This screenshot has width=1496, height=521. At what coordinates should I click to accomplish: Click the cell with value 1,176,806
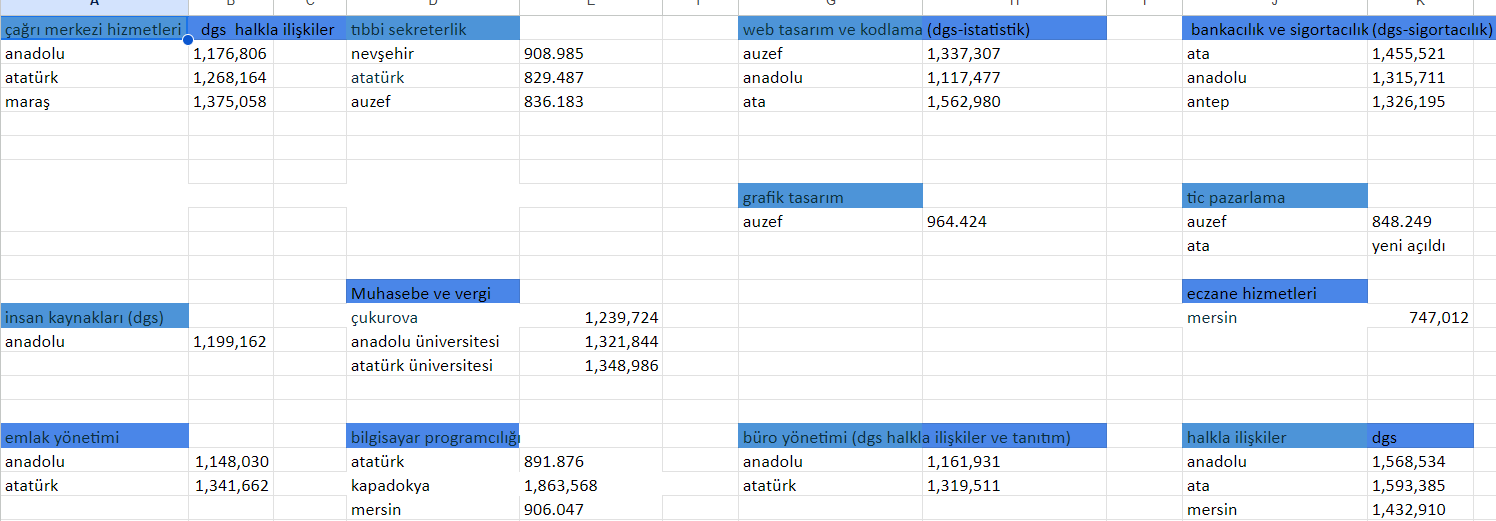[230, 53]
